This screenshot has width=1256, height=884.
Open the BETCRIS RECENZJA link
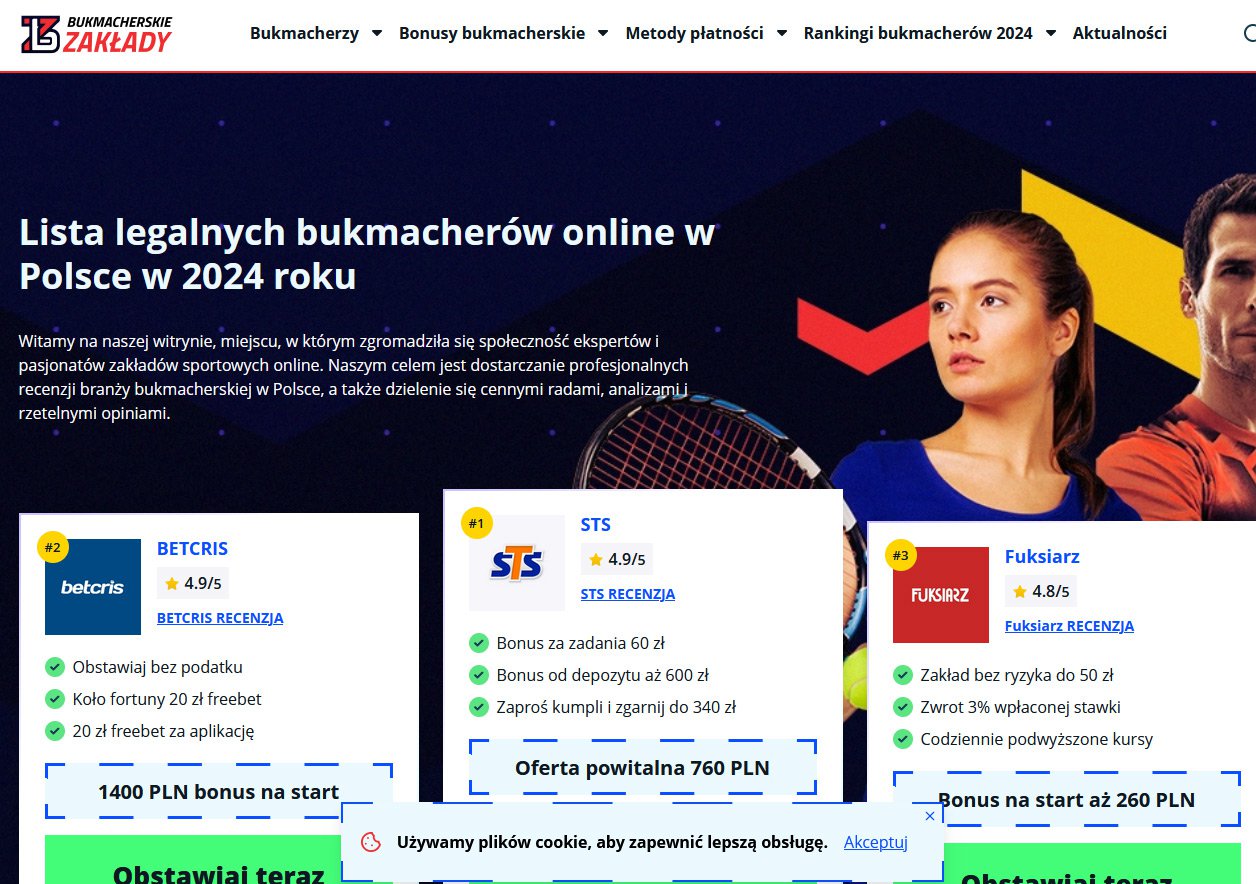point(220,618)
